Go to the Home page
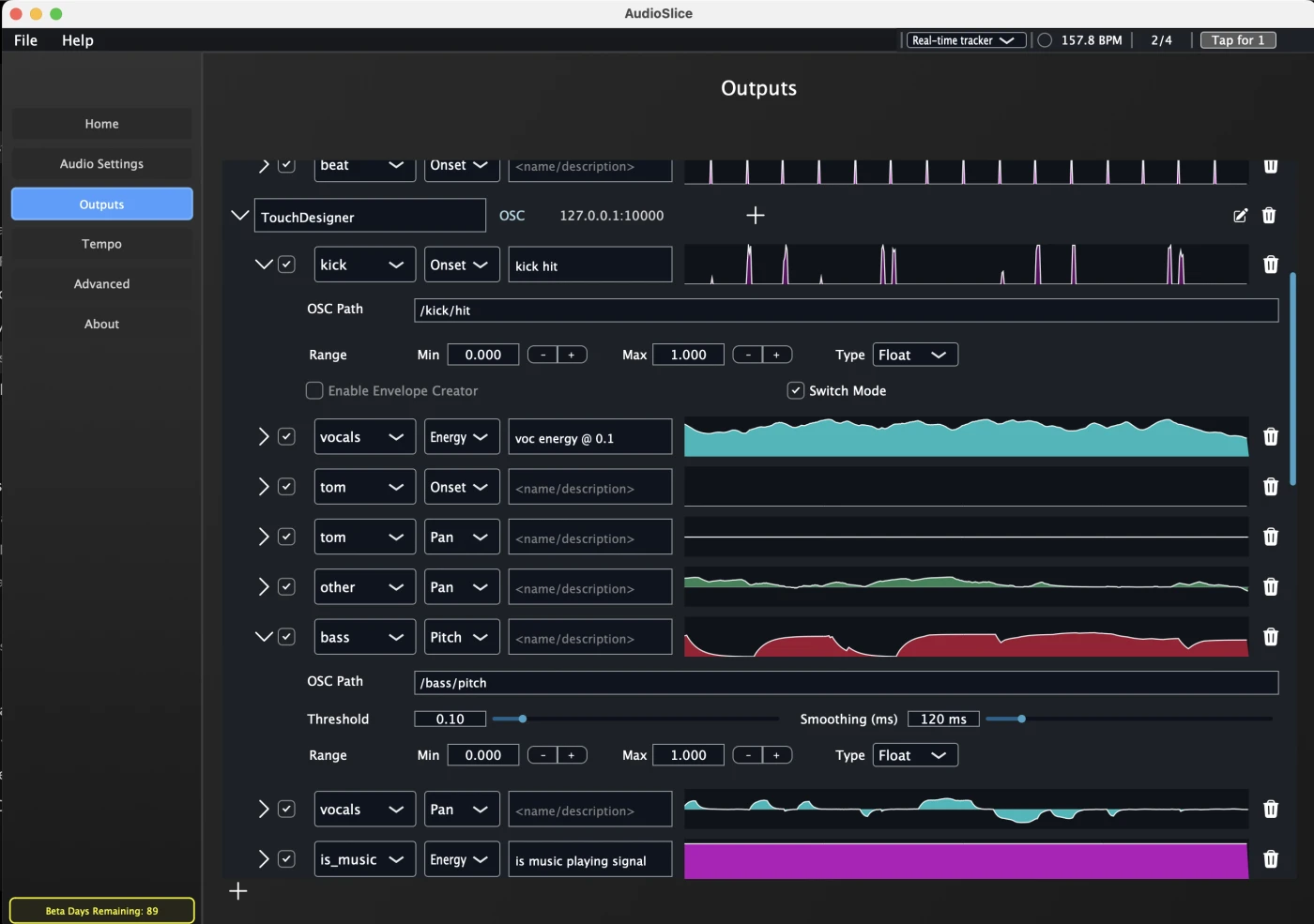The width and height of the screenshot is (1314, 924). 101,124
